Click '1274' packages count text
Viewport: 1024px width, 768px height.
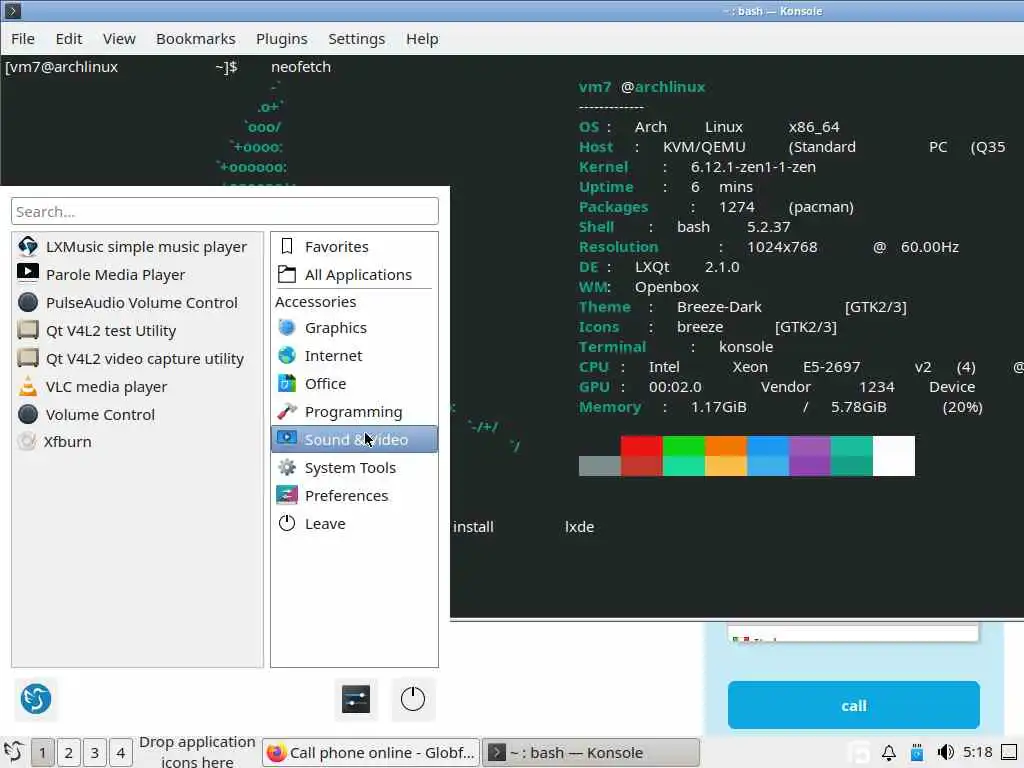737,207
